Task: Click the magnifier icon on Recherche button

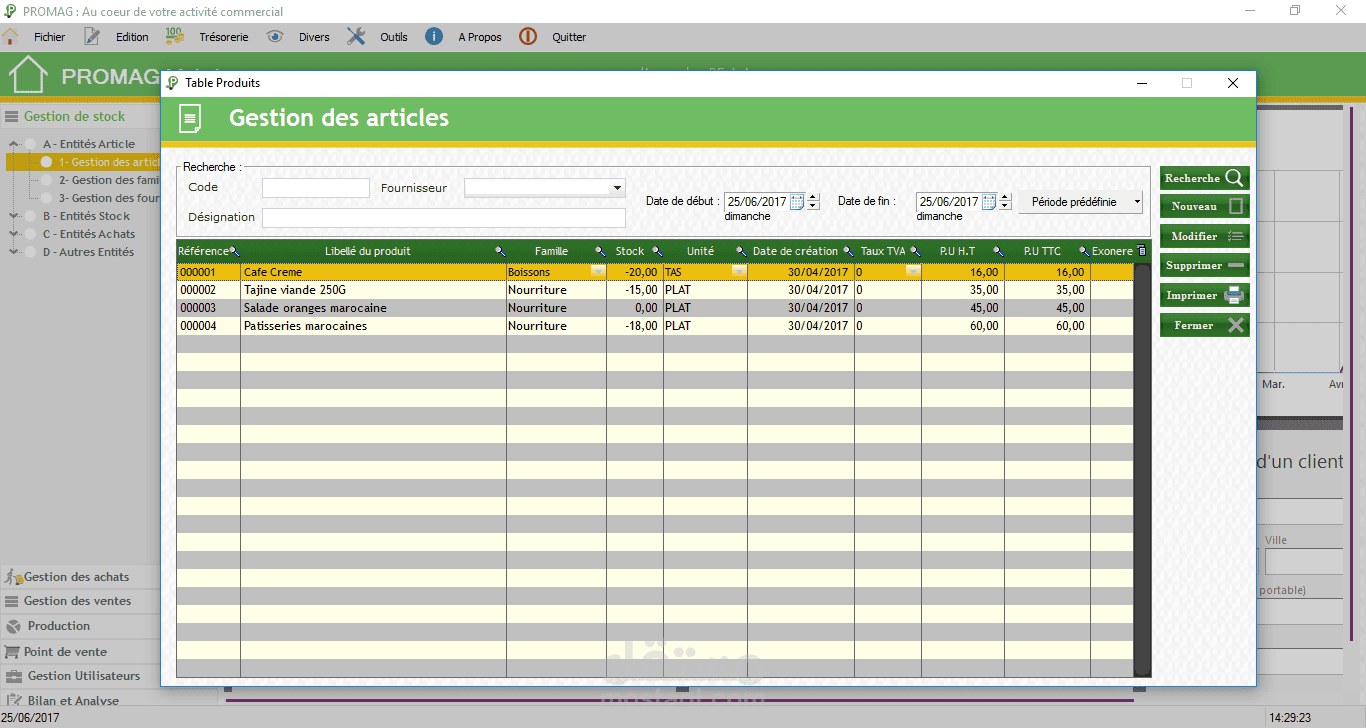Action: coord(1234,178)
